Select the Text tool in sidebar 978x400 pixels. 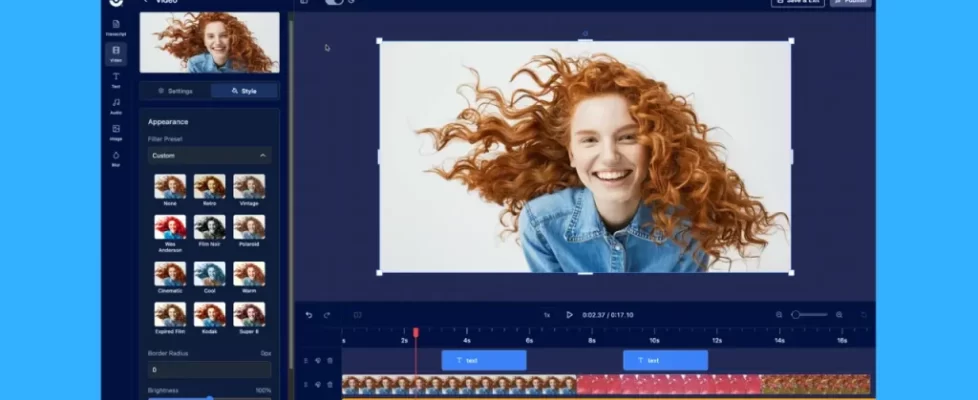coord(116,79)
